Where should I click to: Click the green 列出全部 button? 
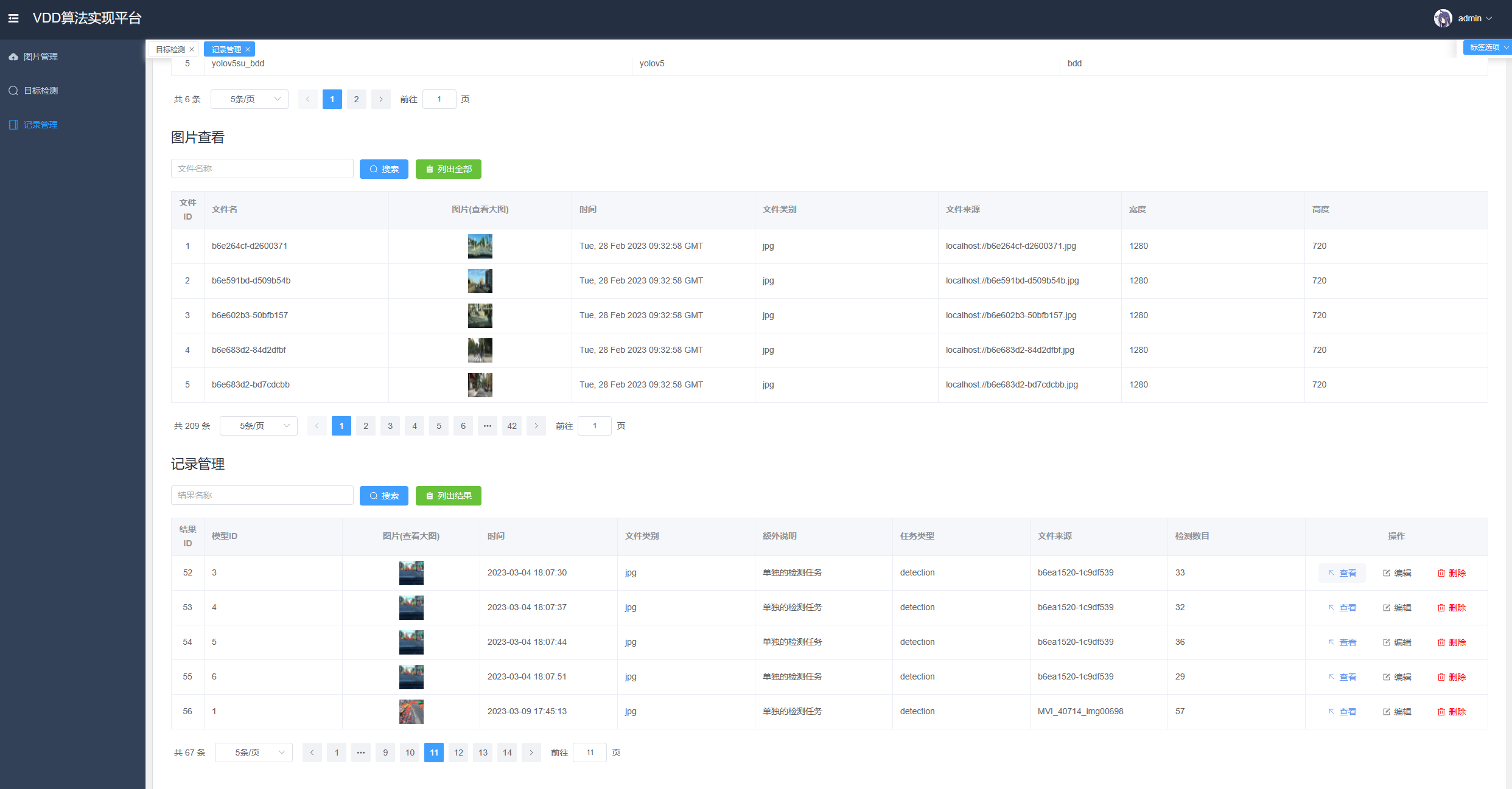click(448, 169)
